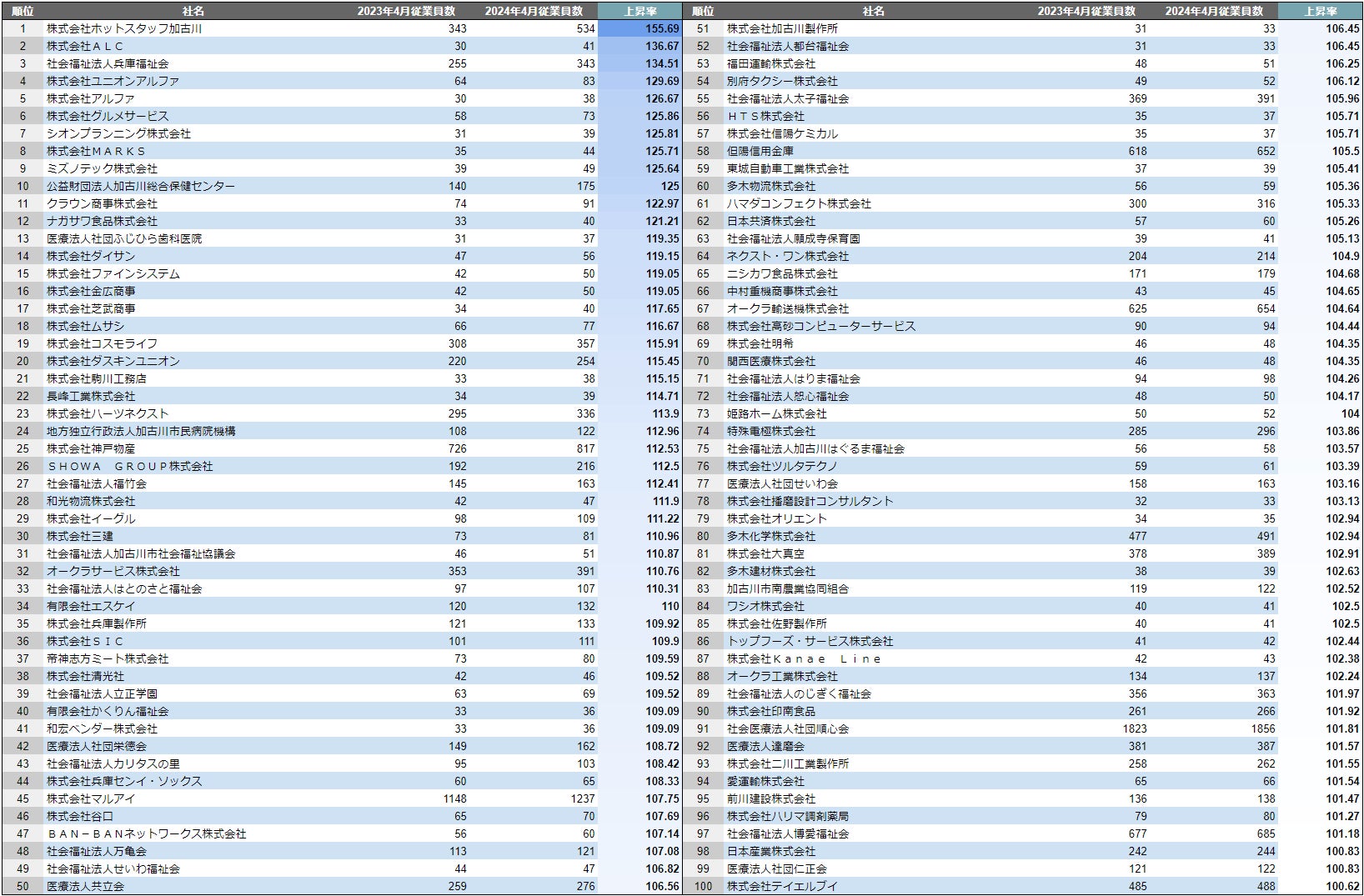Select the 社名 header above 株式会社ホットスタッフ加古川
Viewport: 1364px width, 896px height.
(193, 11)
